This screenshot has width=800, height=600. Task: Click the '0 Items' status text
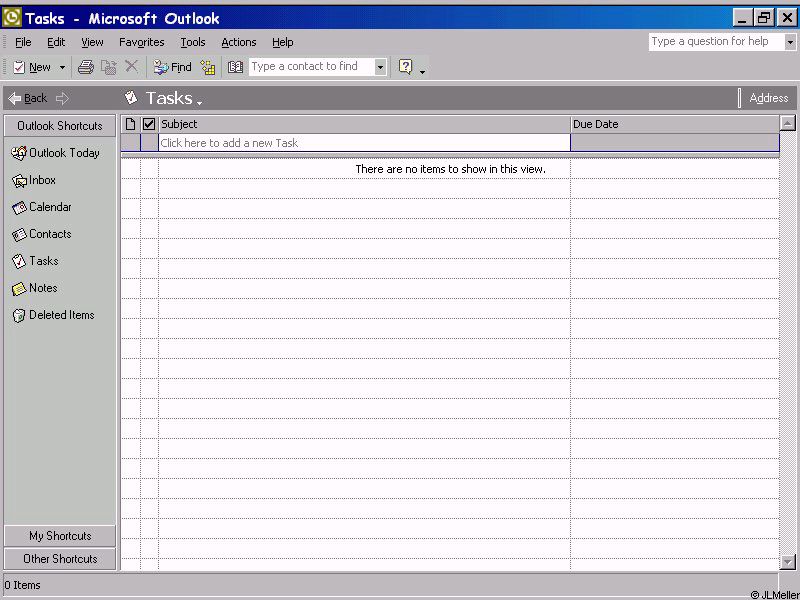22,585
